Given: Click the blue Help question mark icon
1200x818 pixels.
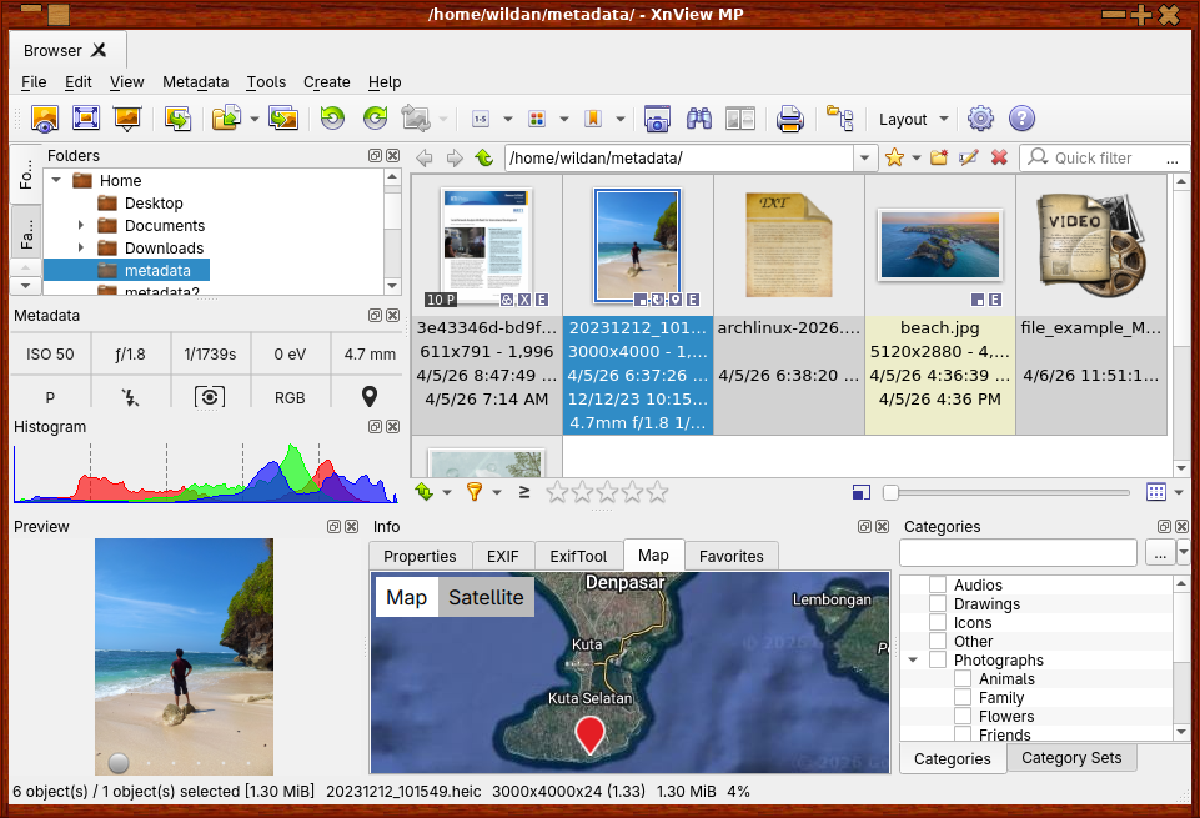Looking at the screenshot, I should click(x=1021, y=119).
